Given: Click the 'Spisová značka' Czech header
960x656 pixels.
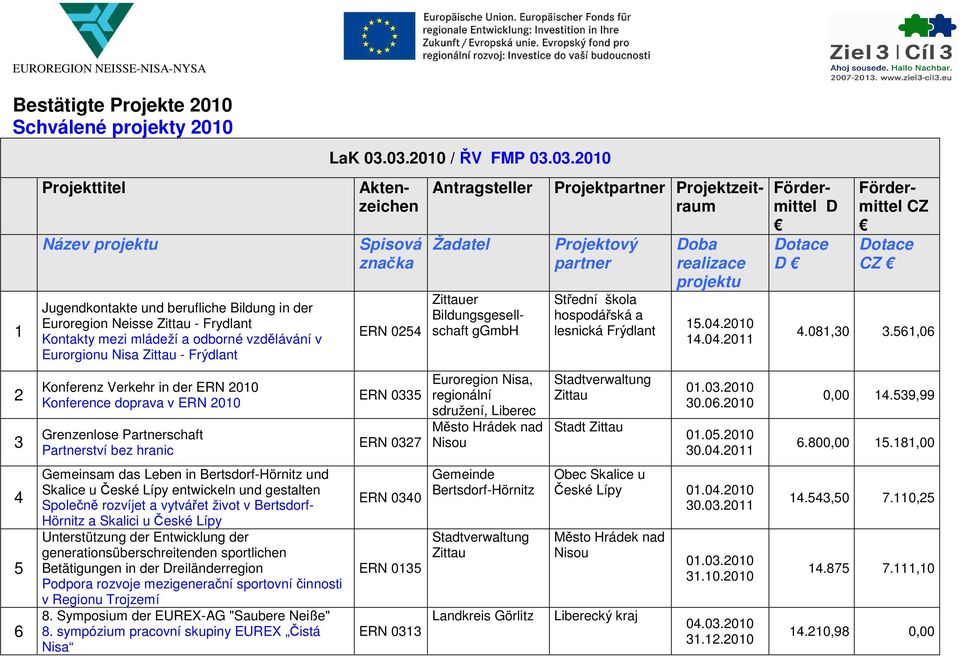Looking at the screenshot, I should (390, 254).
